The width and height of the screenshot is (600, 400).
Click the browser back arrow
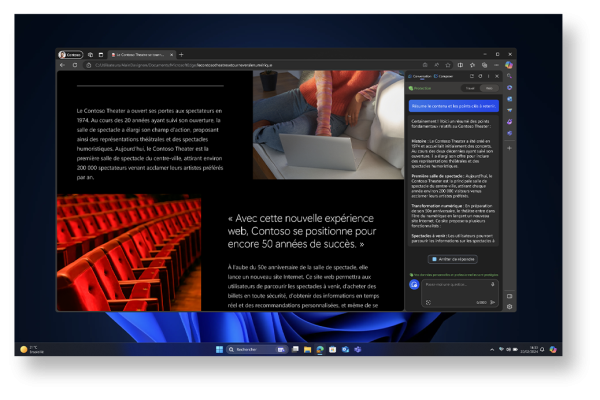tap(62, 64)
